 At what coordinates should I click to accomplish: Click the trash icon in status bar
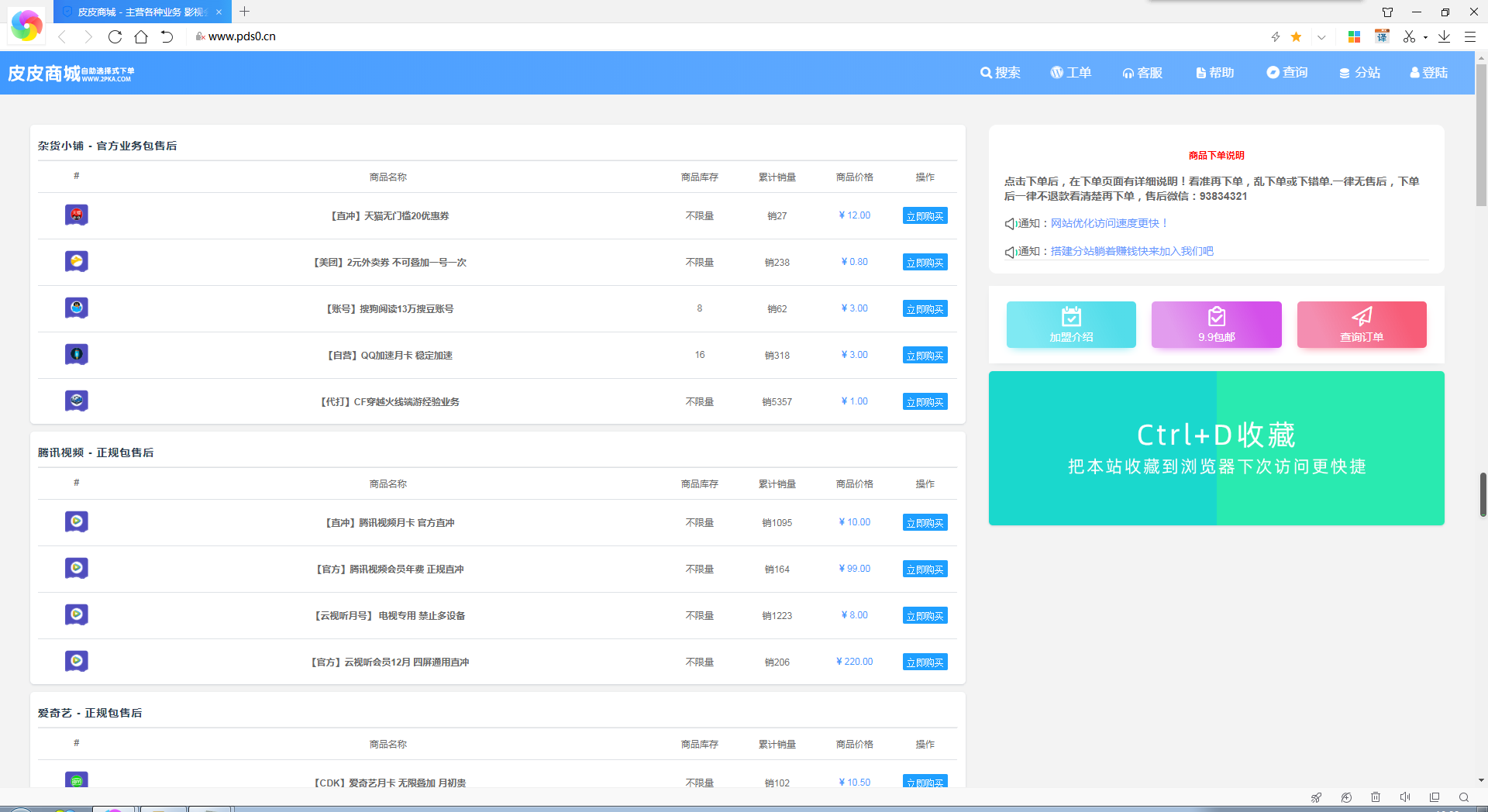point(1376,797)
